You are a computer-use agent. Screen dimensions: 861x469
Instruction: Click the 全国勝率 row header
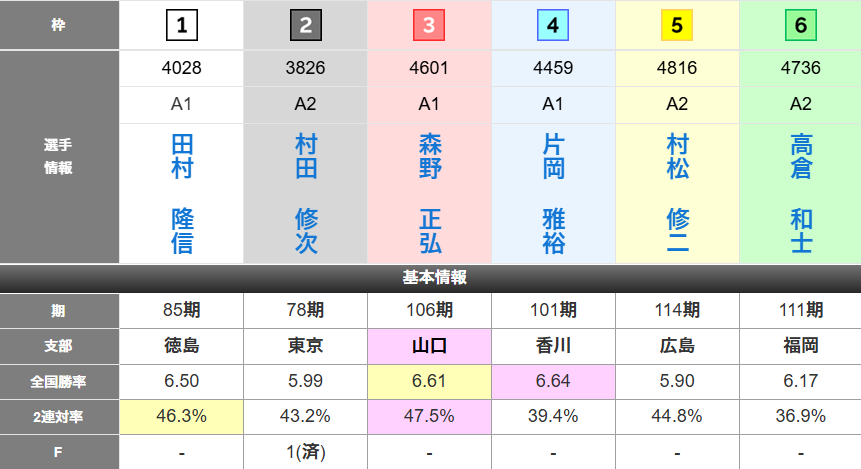tap(59, 381)
